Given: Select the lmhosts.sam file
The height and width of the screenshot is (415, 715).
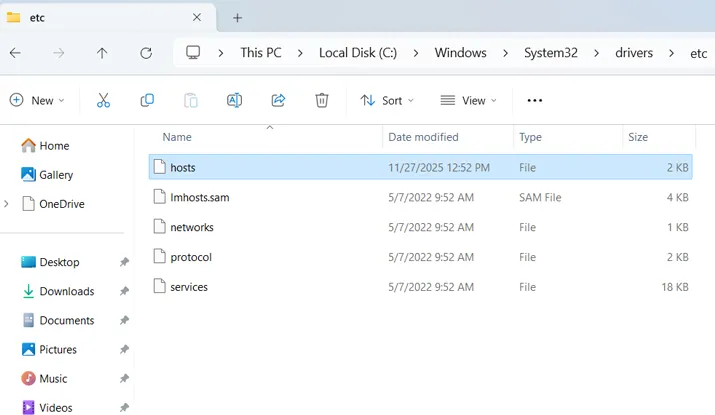Looking at the screenshot, I should click(x=420, y=197).
